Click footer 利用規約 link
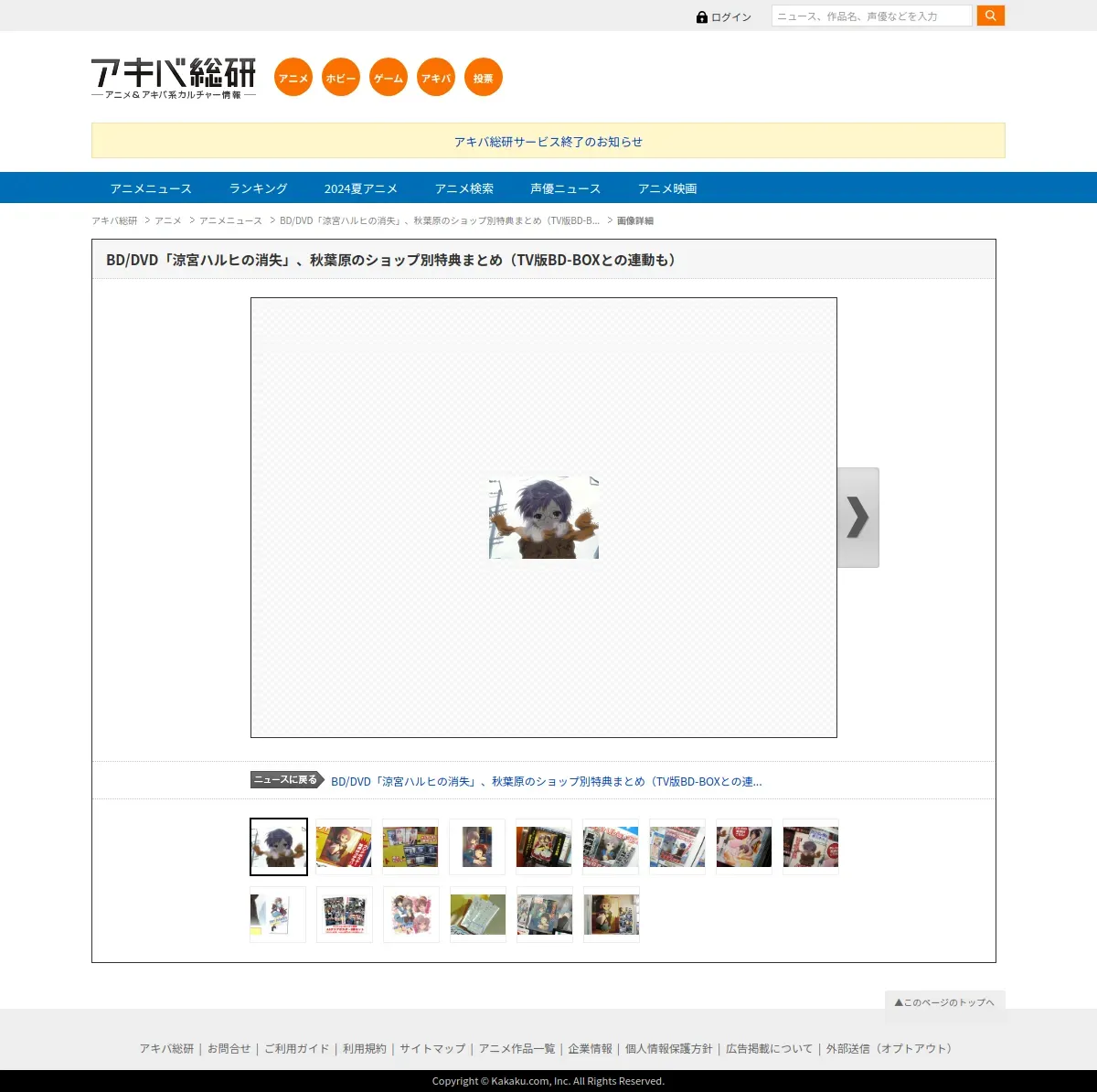 coord(365,1049)
